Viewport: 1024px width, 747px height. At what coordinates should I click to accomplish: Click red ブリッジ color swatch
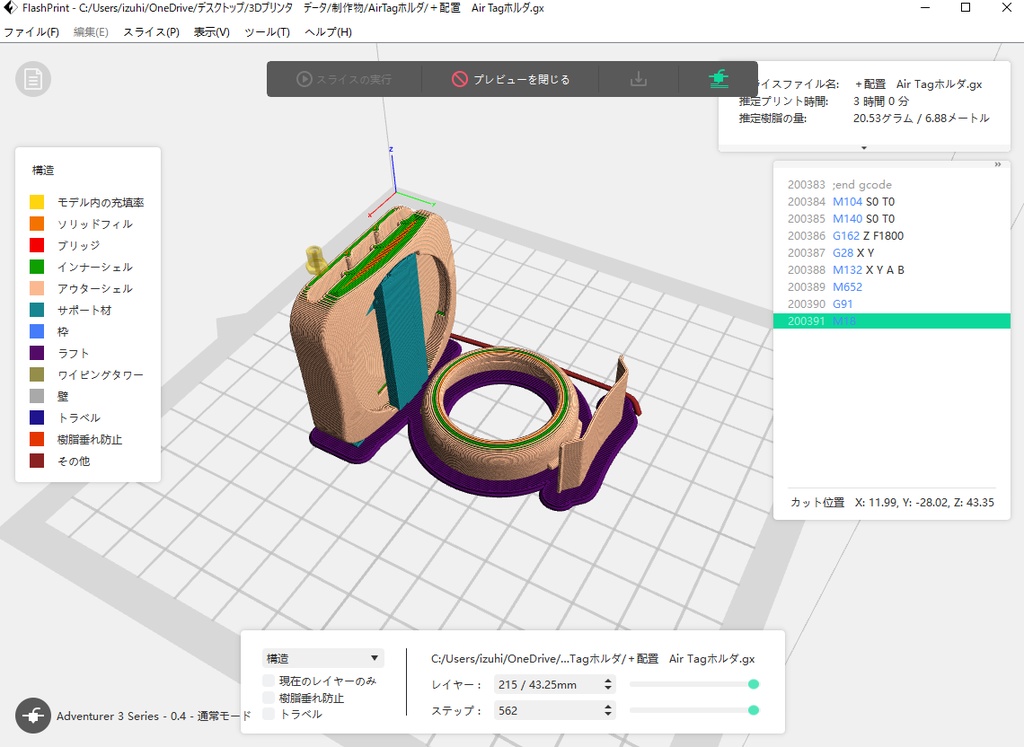coord(37,245)
